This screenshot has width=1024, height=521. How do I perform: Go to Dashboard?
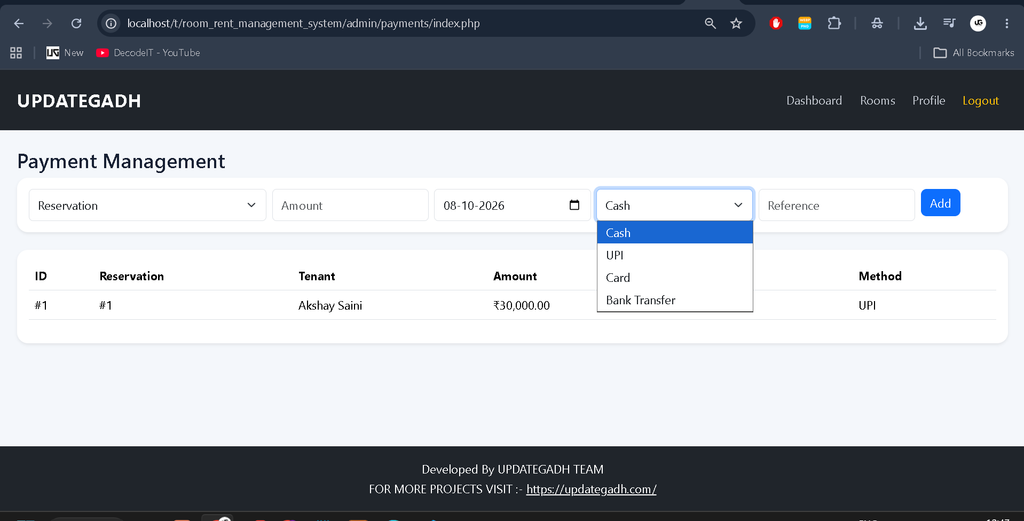coord(814,101)
